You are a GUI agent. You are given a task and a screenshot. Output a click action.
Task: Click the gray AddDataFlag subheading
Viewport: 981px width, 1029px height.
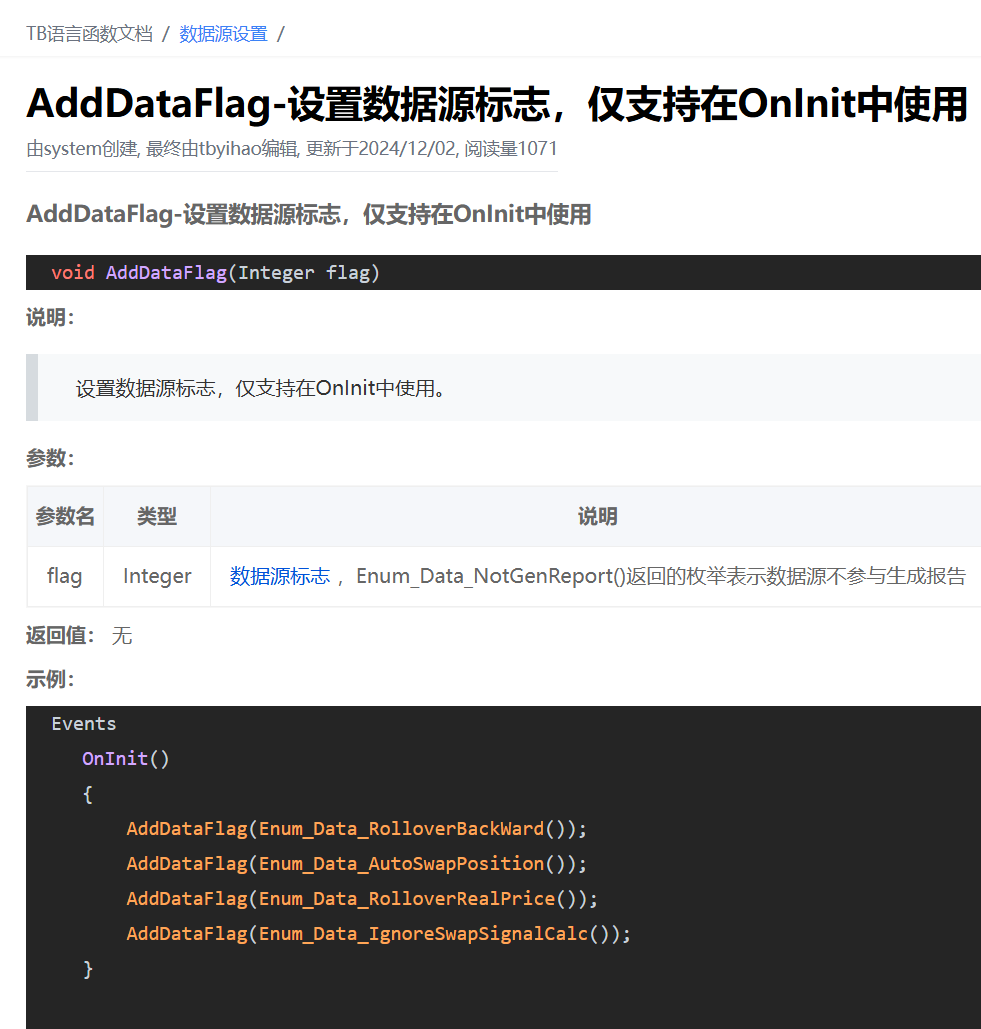click(308, 214)
